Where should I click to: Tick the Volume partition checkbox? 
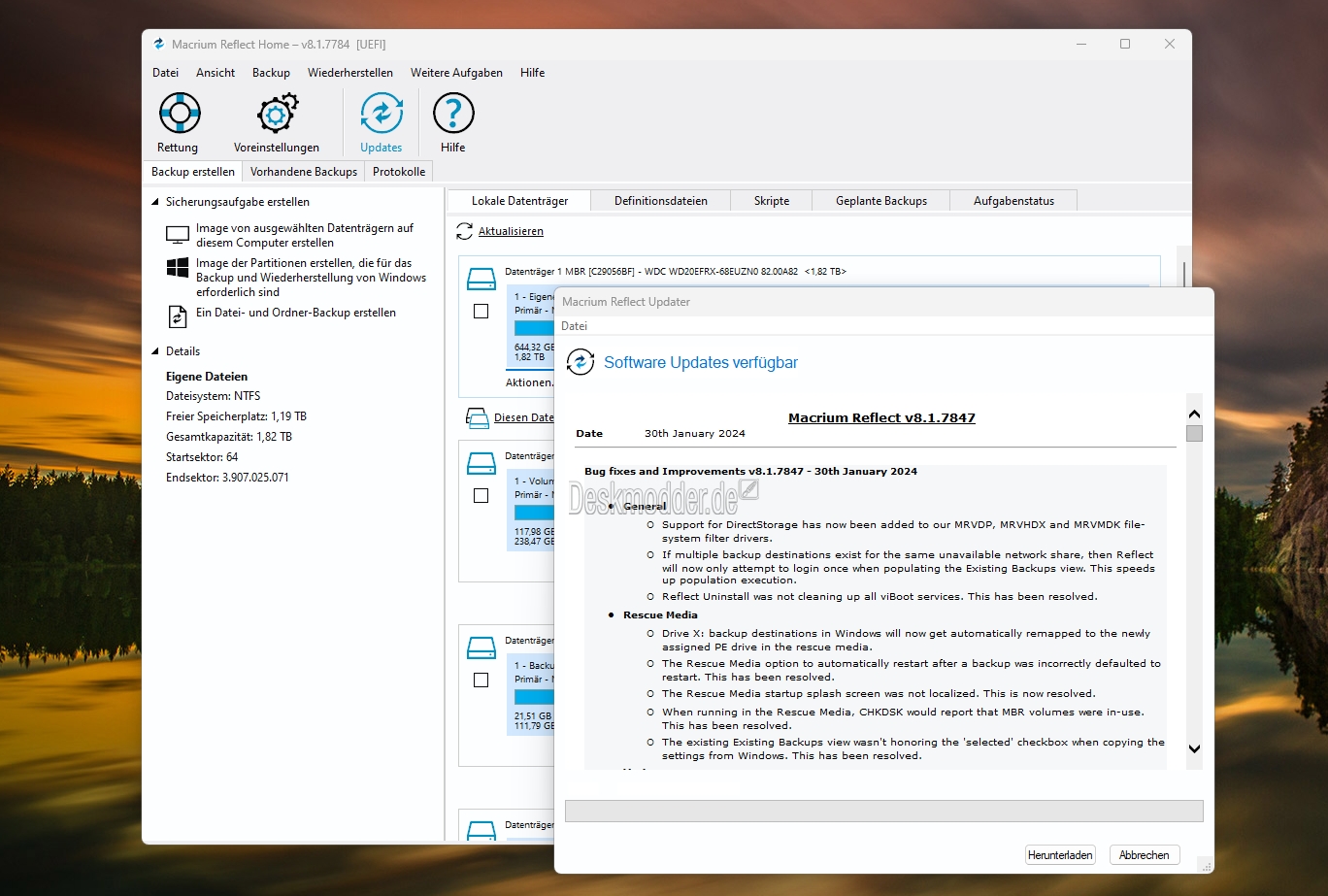click(x=481, y=495)
